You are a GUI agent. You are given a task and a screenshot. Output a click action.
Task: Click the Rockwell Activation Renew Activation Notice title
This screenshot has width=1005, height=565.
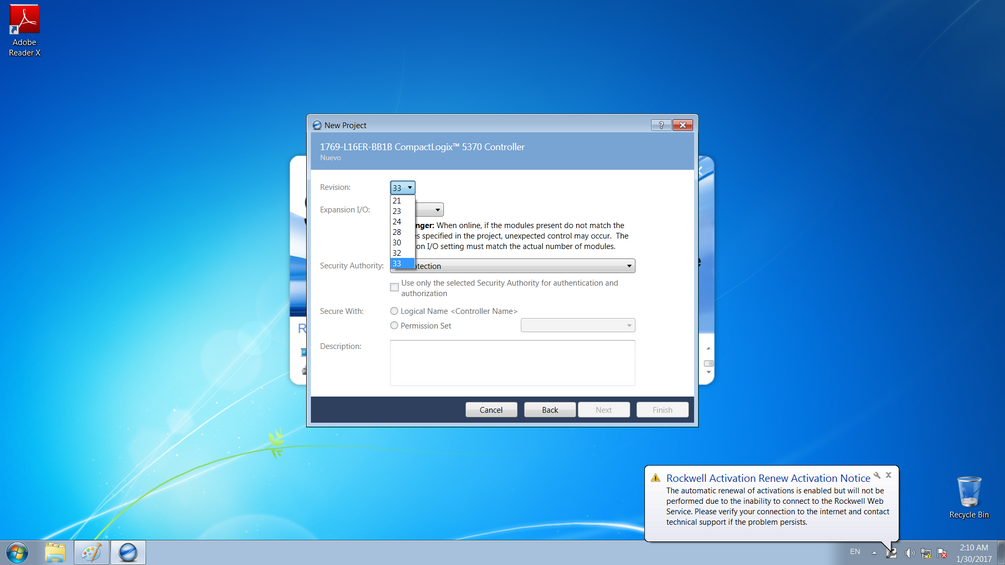768,478
